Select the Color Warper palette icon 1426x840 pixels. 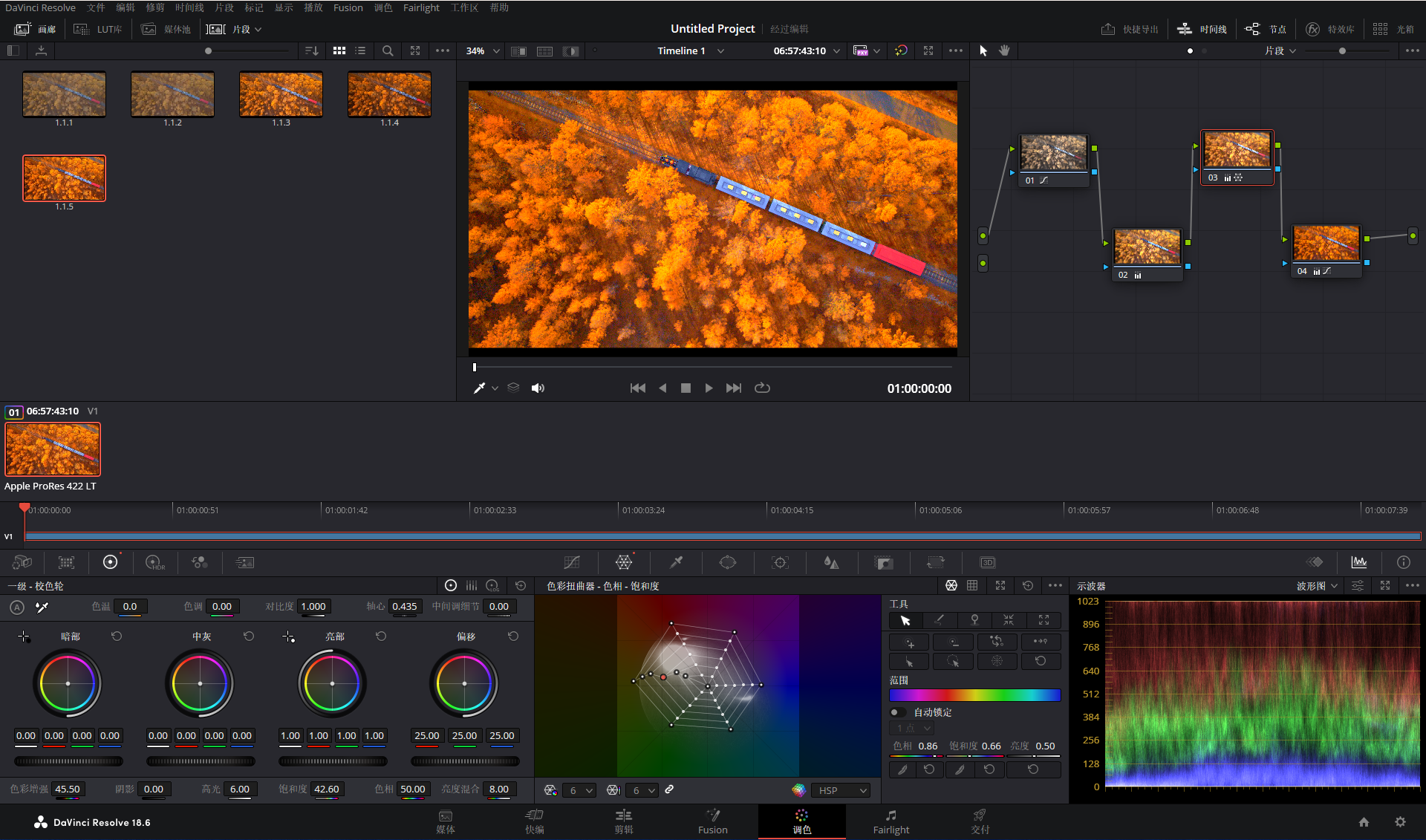tap(624, 562)
